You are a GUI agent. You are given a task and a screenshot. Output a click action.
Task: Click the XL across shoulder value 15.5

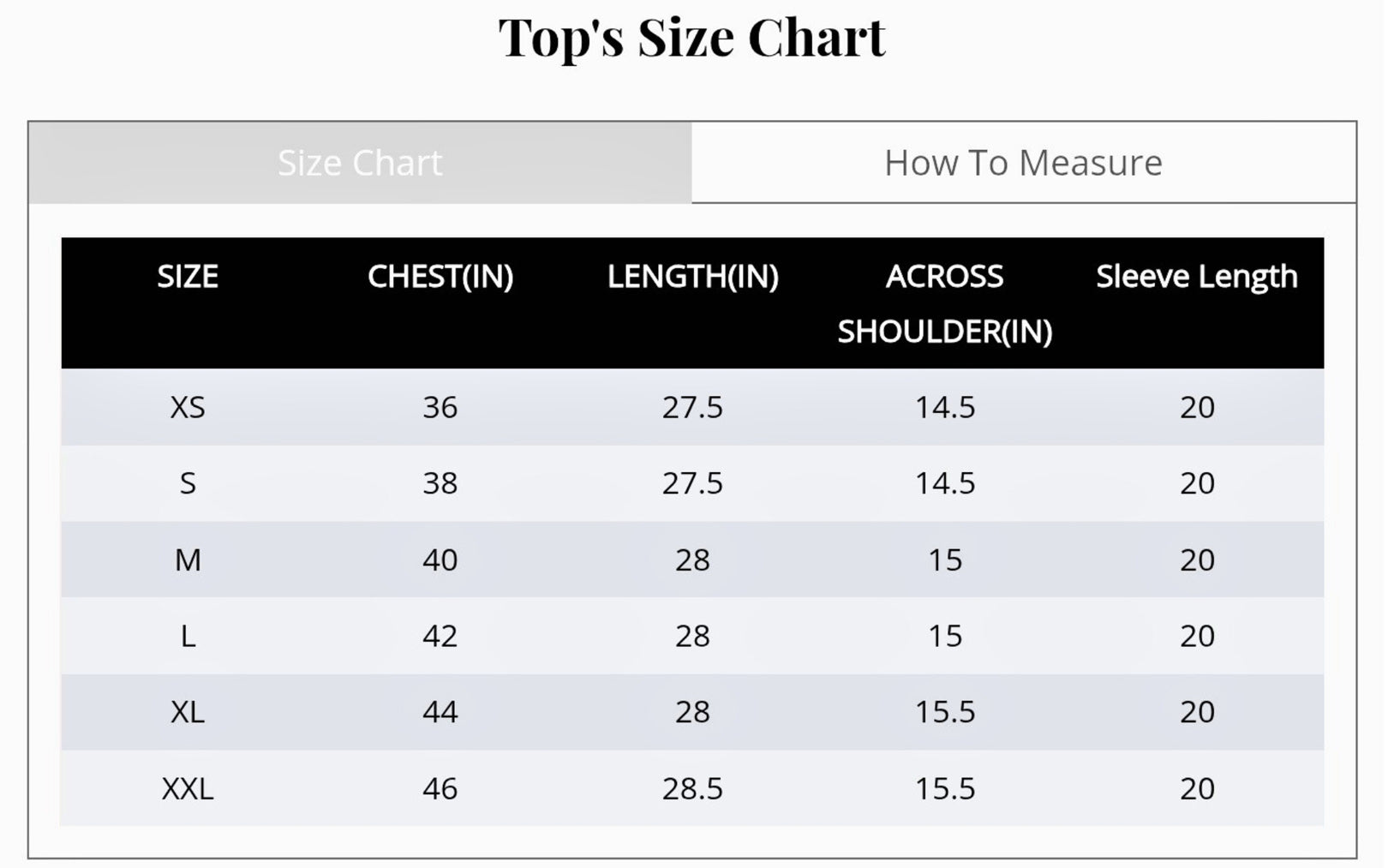pos(945,712)
